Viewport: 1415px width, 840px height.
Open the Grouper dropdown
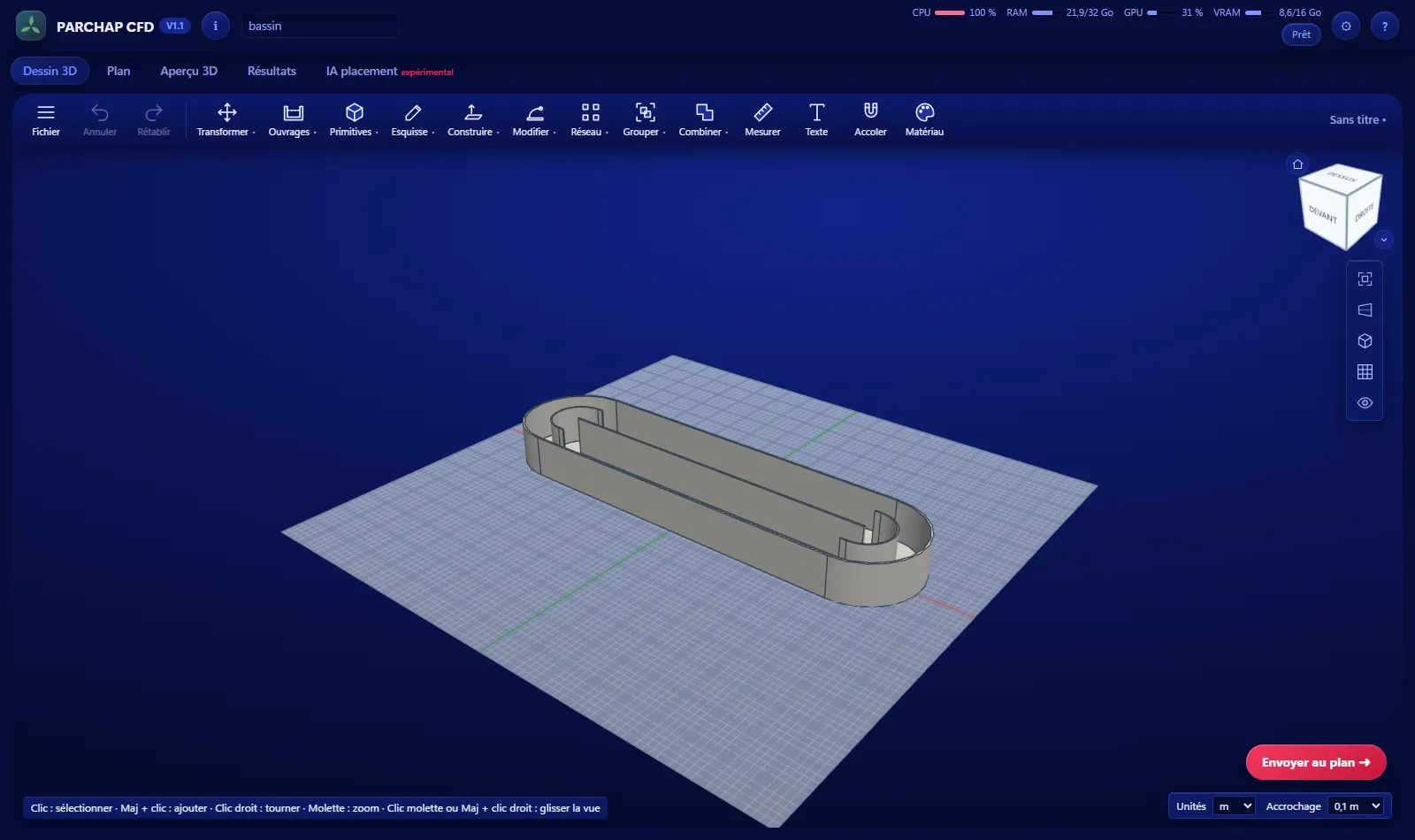coord(645,119)
